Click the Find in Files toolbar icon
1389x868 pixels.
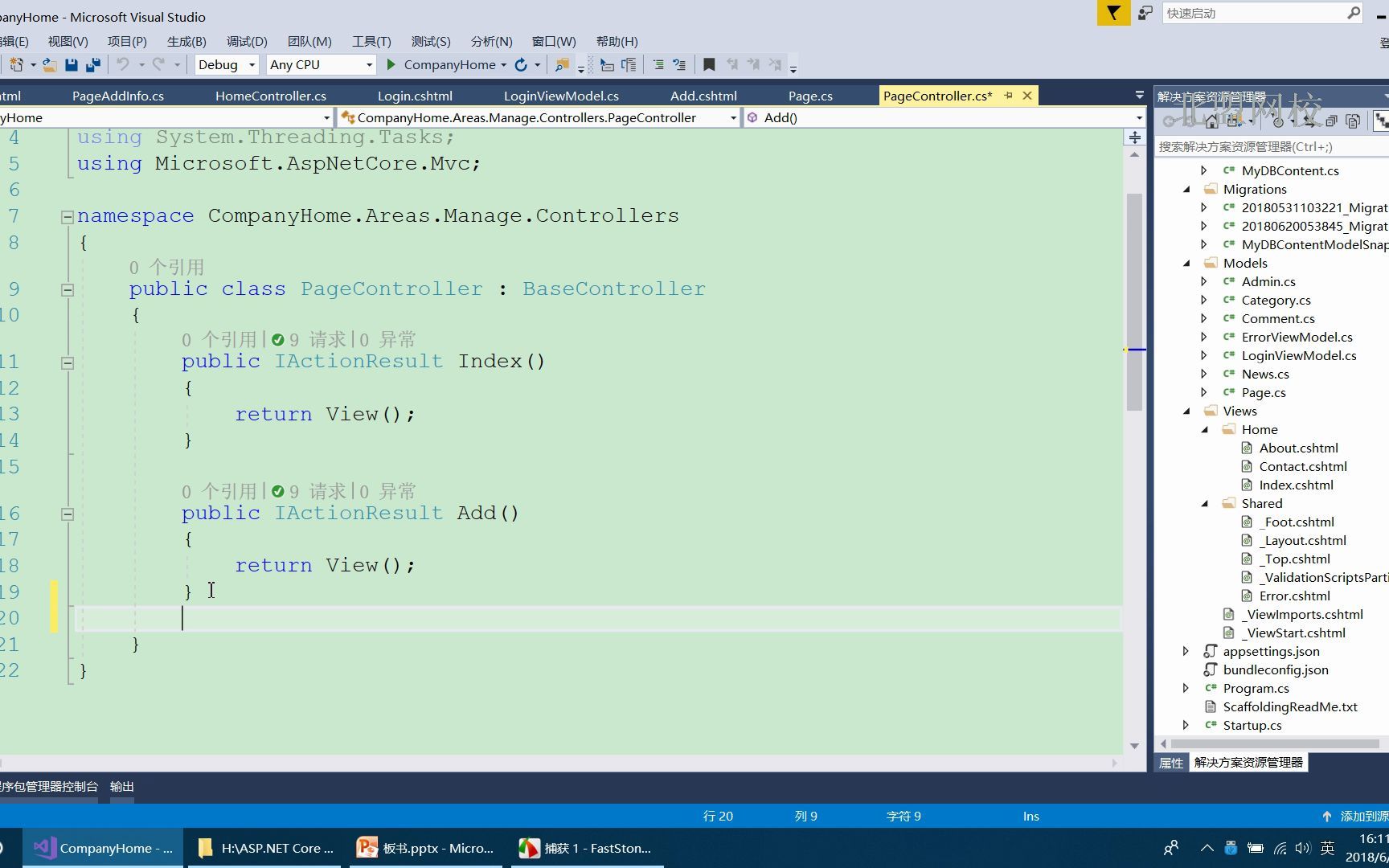point(562,64)
